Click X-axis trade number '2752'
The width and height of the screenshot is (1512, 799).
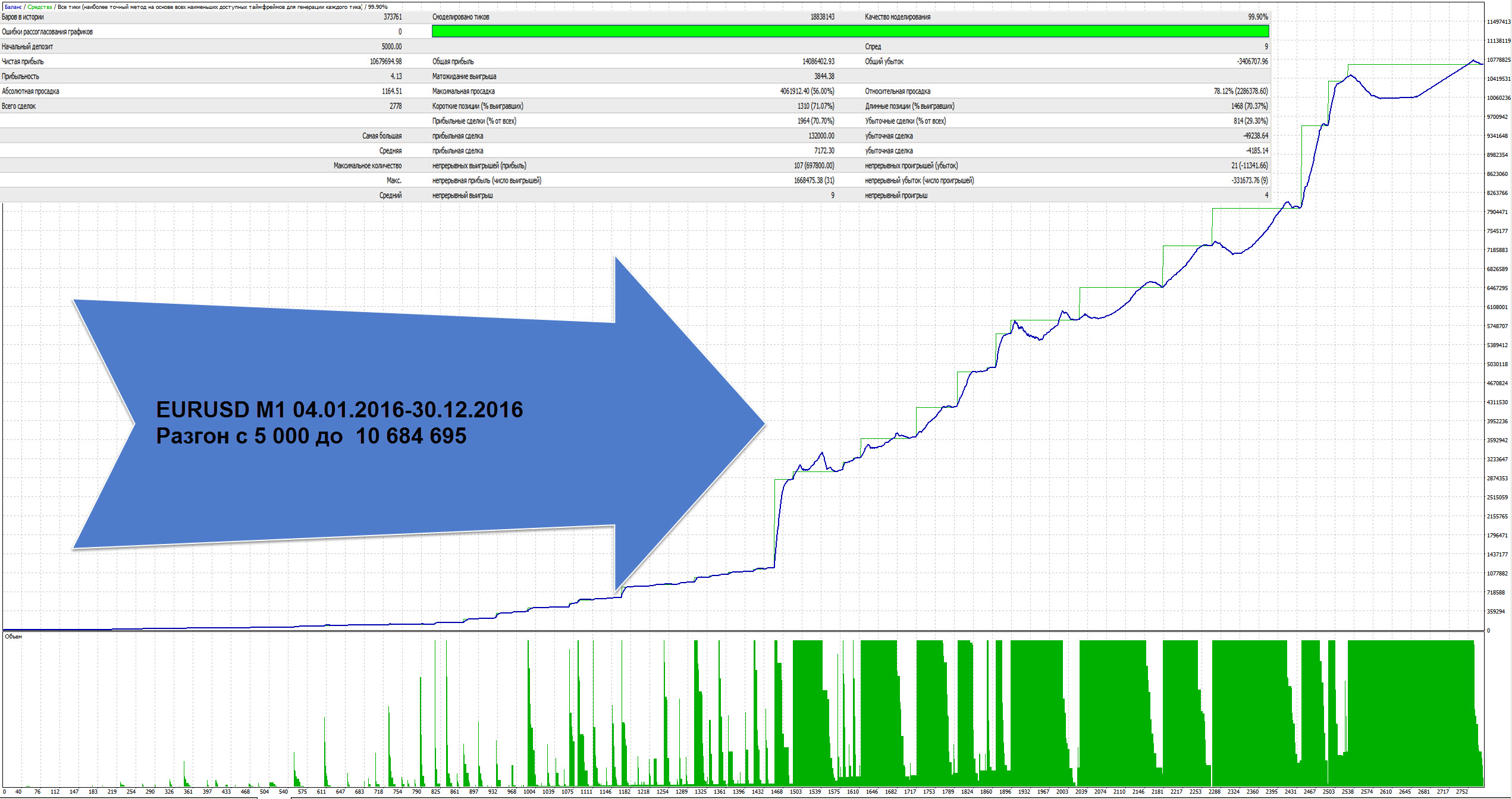point(1462,792)
